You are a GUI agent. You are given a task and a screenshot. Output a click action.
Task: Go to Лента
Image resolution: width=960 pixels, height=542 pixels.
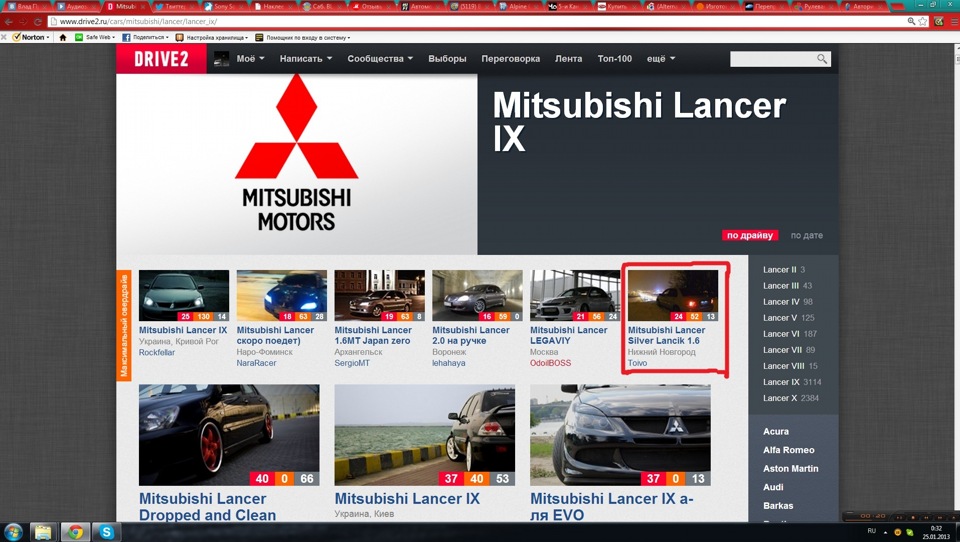coord(569,59)
